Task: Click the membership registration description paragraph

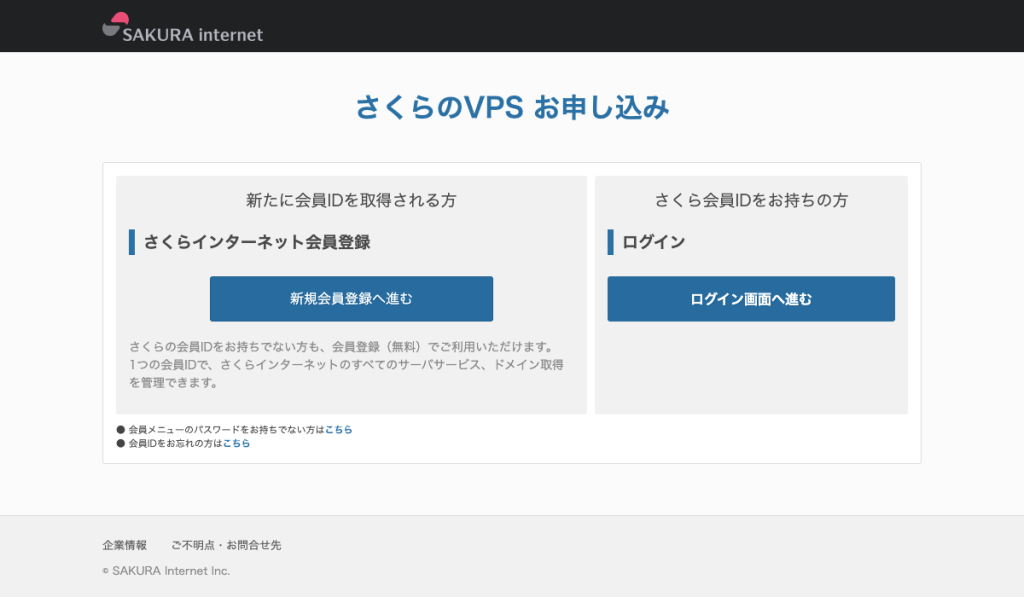Action: pos(345,364)
